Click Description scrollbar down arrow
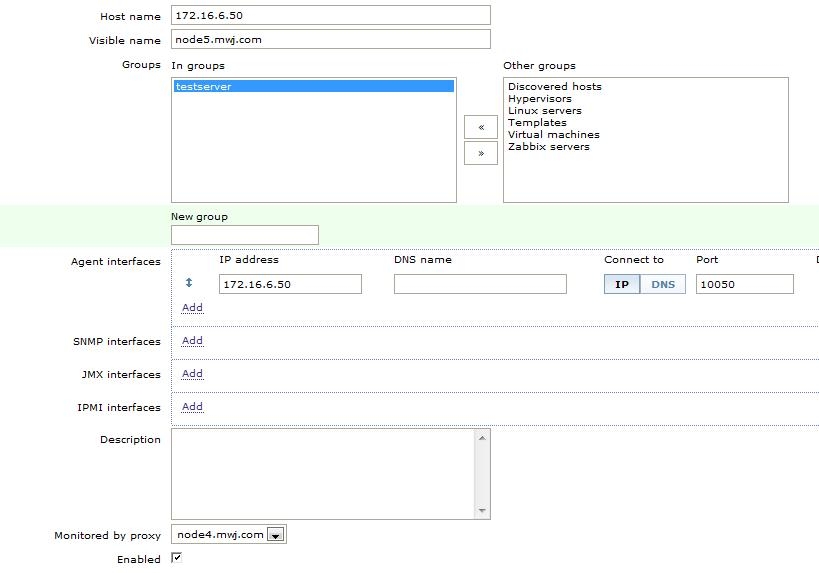This screenshot has width=819, height=573. pyautogui.click(x=482, y=510)
